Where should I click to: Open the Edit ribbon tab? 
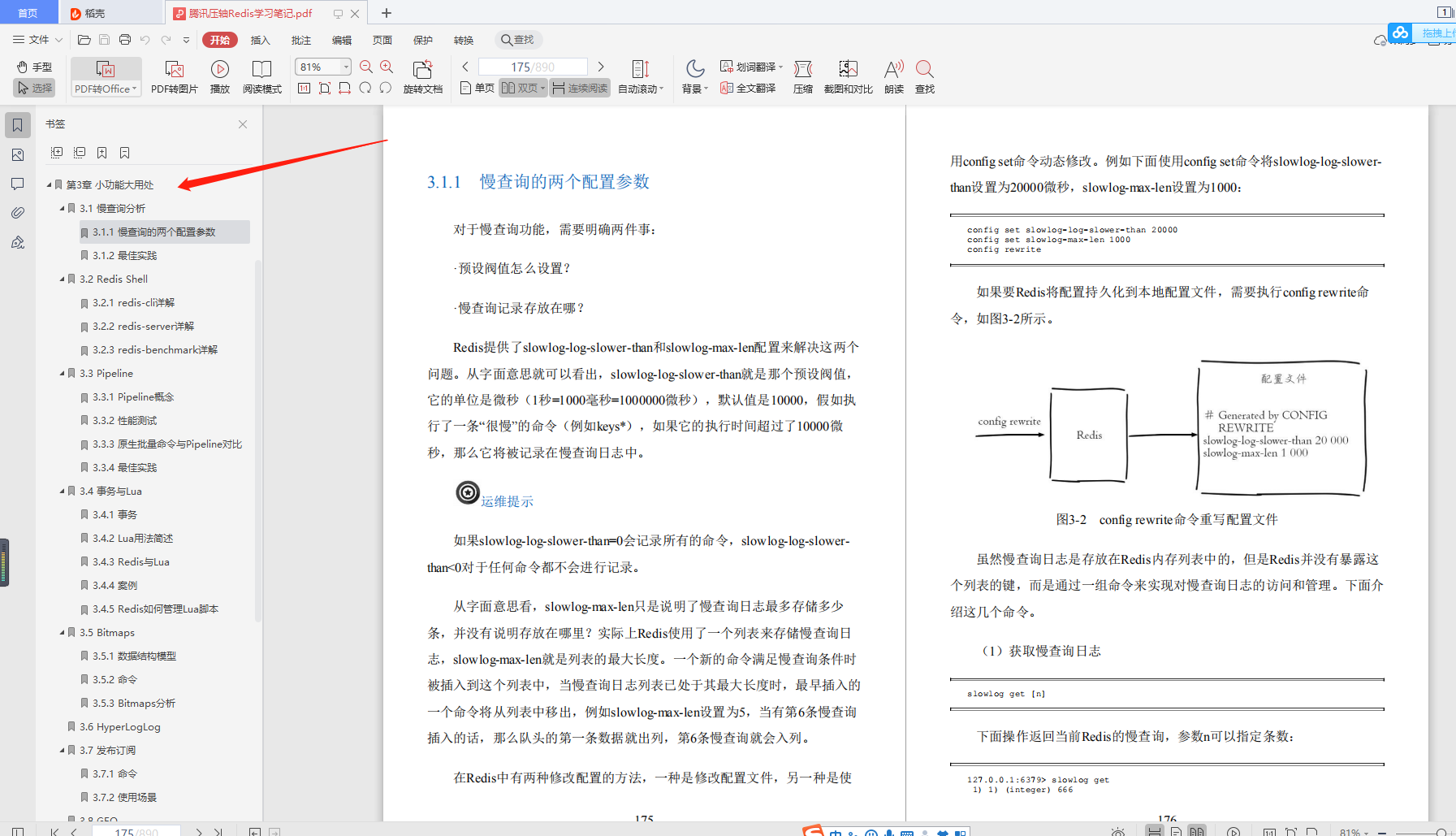tap(342, 40)
